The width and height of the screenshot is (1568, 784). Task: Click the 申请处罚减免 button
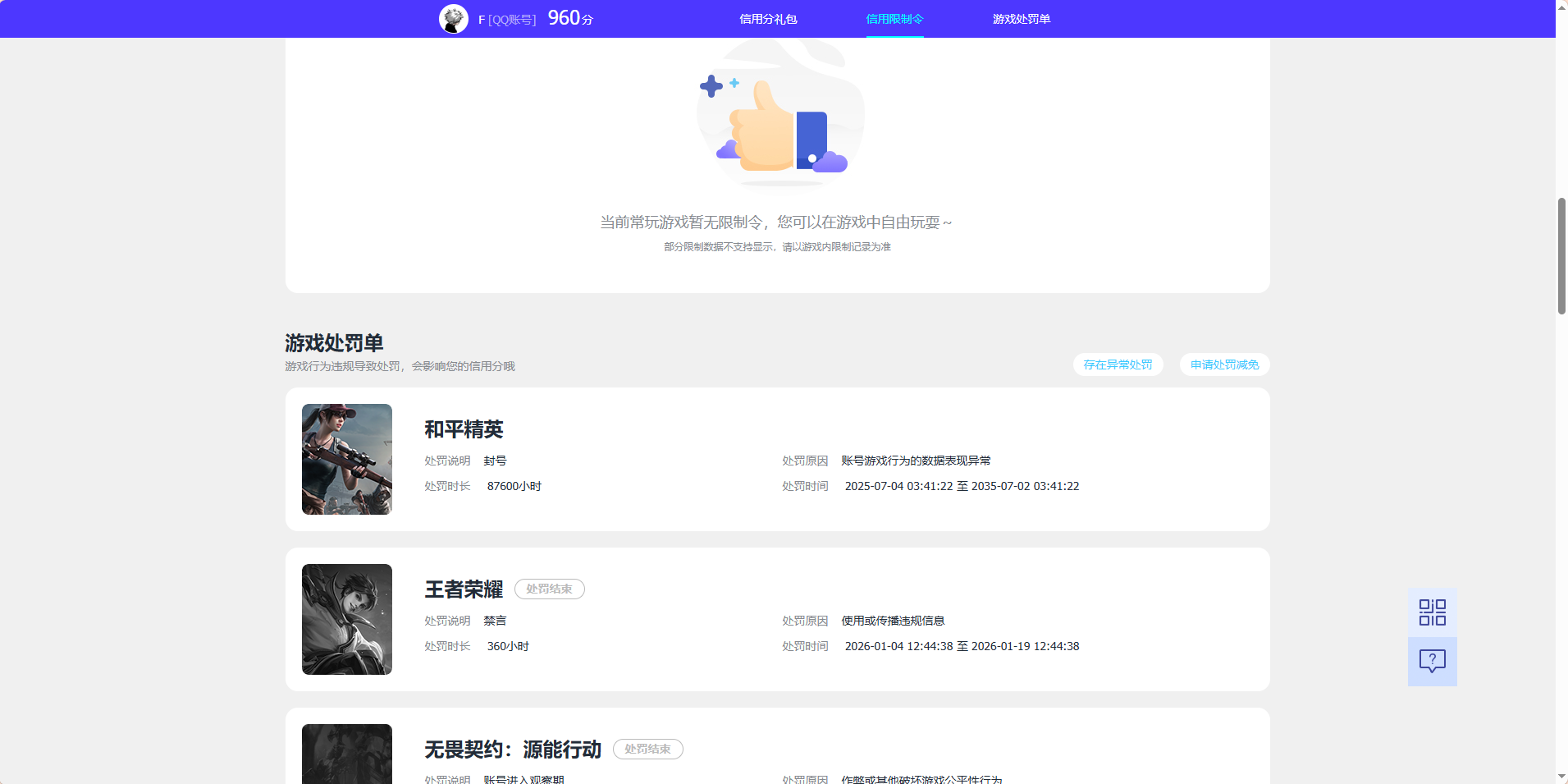[x=1224, y=364]
